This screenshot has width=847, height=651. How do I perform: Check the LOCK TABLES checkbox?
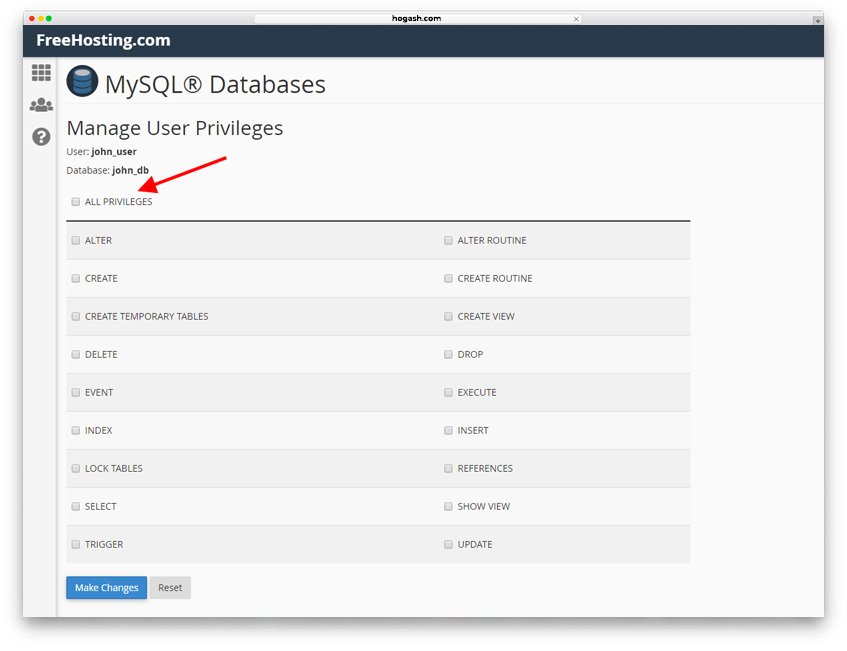click(x=76, y=468)
